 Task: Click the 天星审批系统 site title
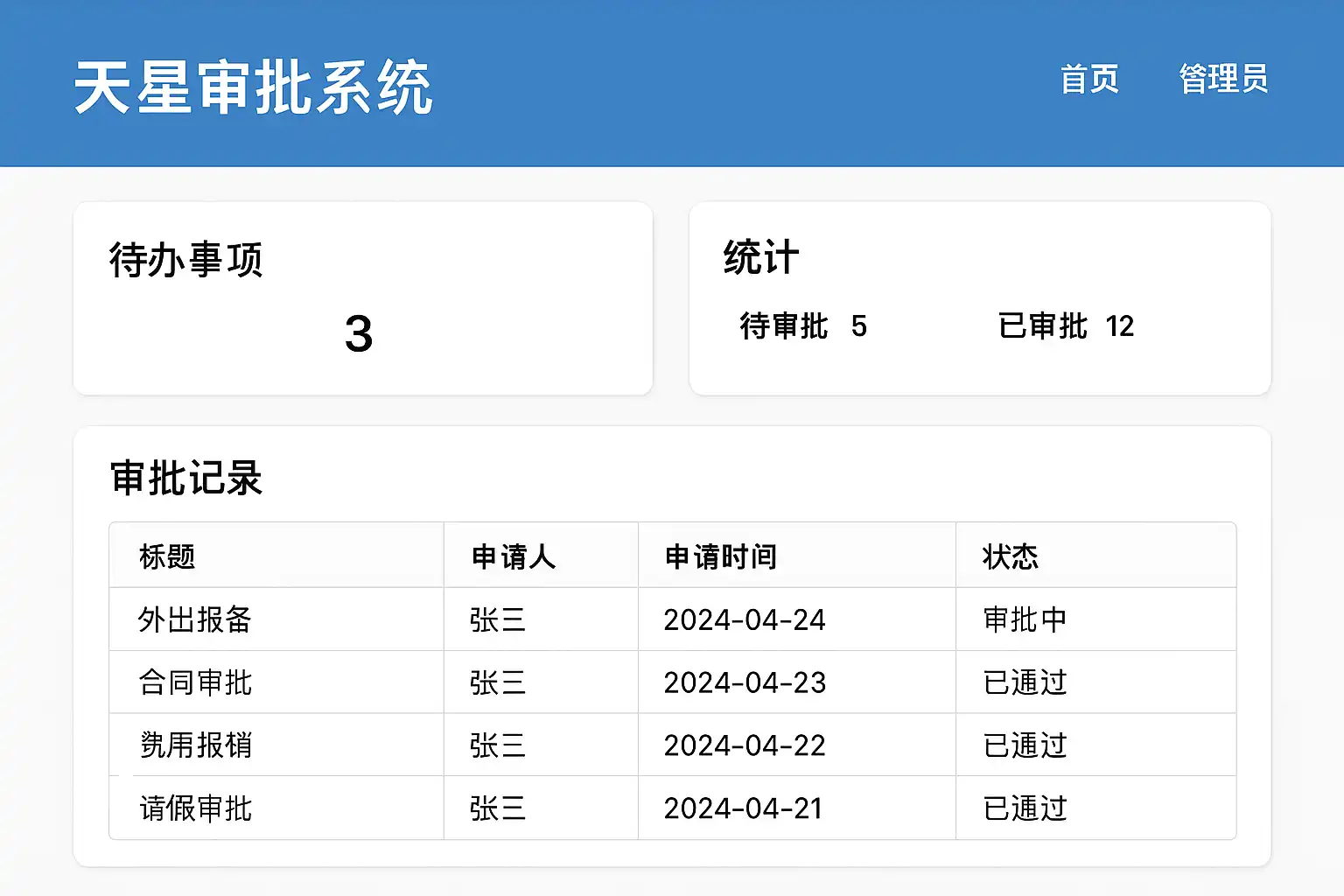[253, 87]
